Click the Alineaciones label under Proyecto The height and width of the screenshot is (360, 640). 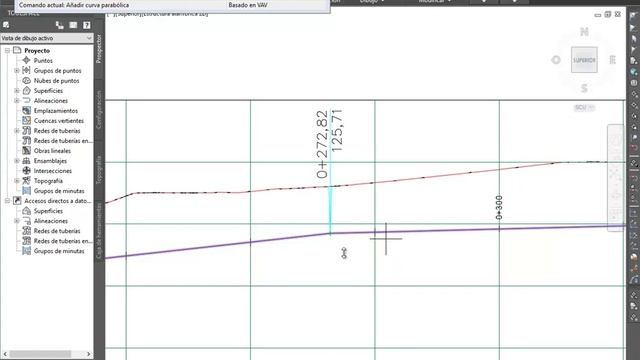pos(51,100)
